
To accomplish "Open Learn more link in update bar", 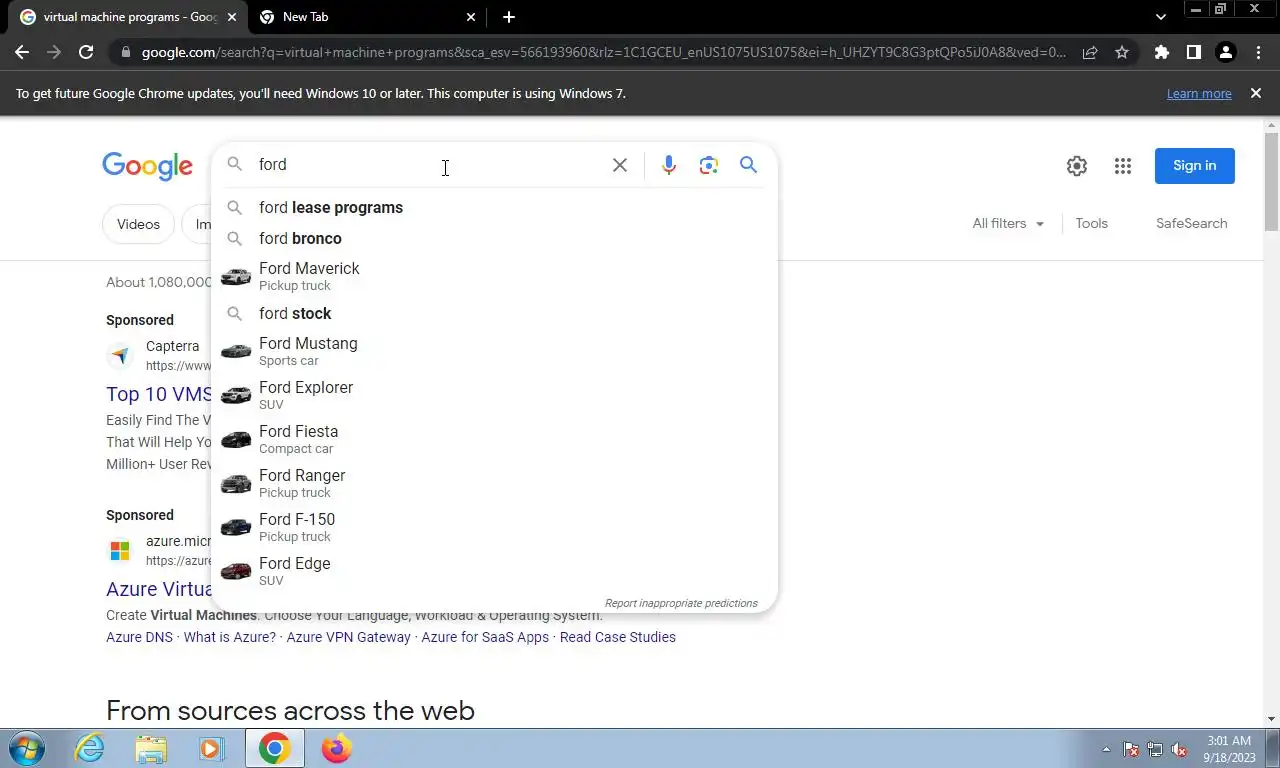I will 1199,94.
